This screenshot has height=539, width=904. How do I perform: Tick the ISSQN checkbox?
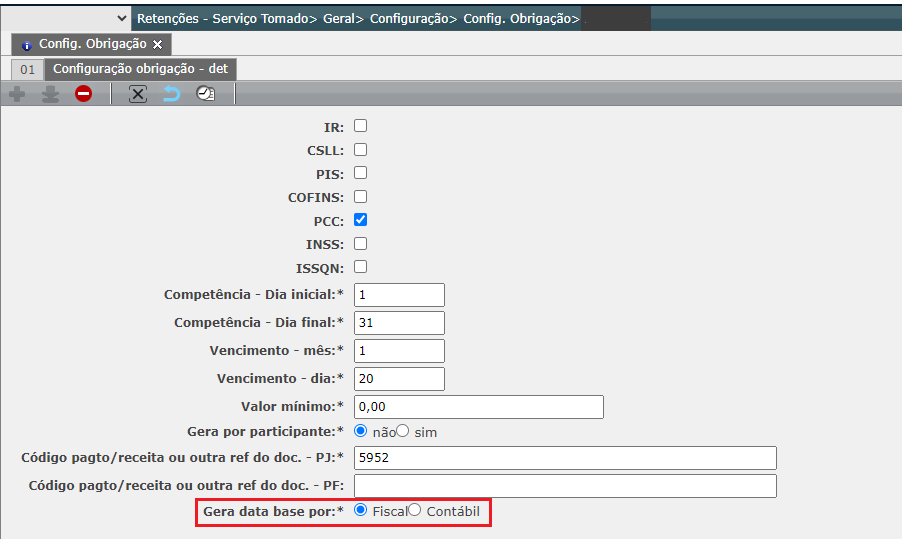click(361, 267)
